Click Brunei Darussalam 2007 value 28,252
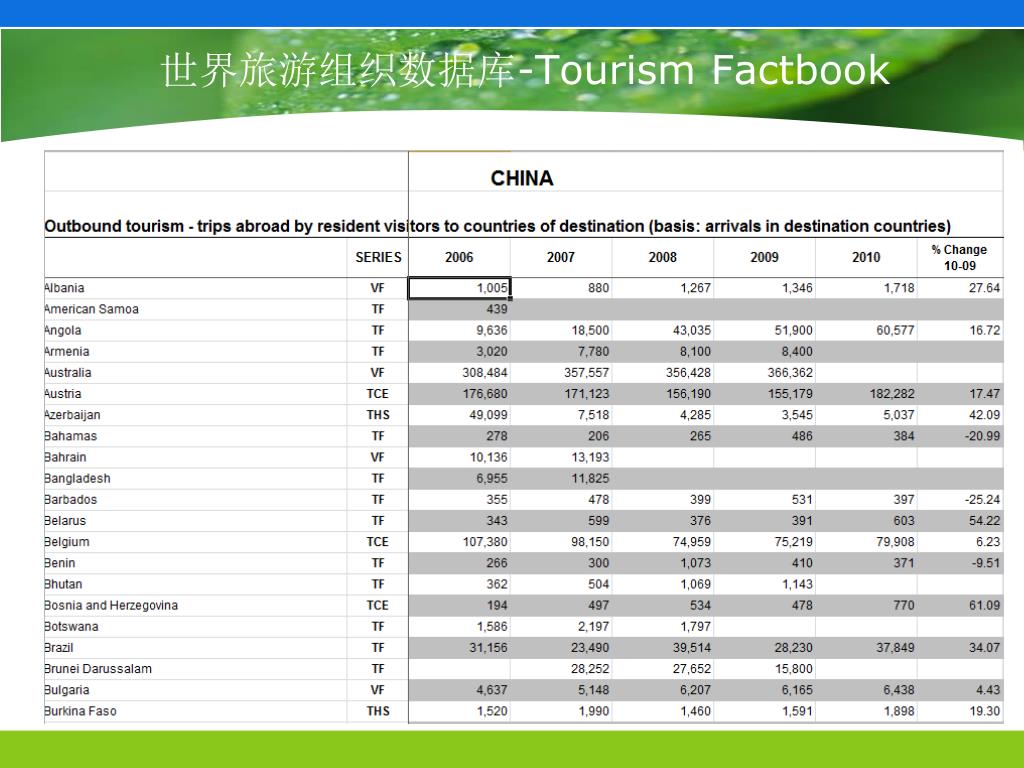 tap(590, 669)
